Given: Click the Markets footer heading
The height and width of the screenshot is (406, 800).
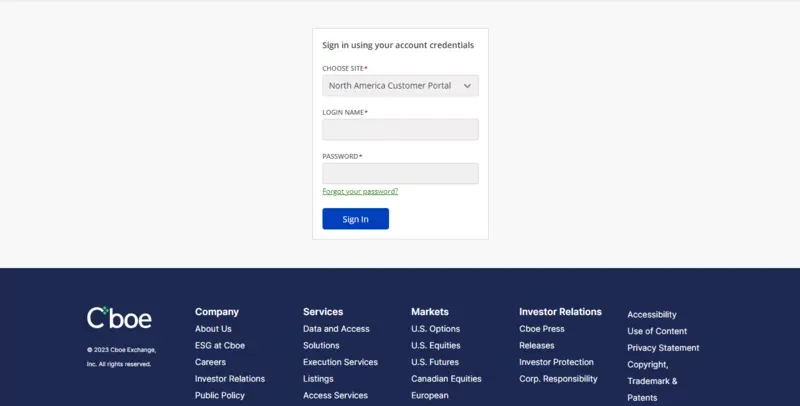Looking at the screenshot, I should click(430, 312).
